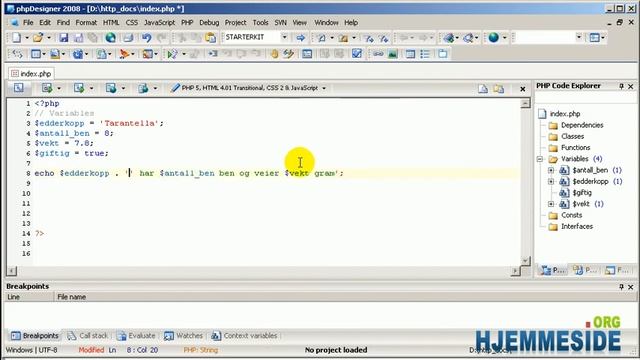Click the folder icon left of font icons
640x360 pixels.
[343, 38]
